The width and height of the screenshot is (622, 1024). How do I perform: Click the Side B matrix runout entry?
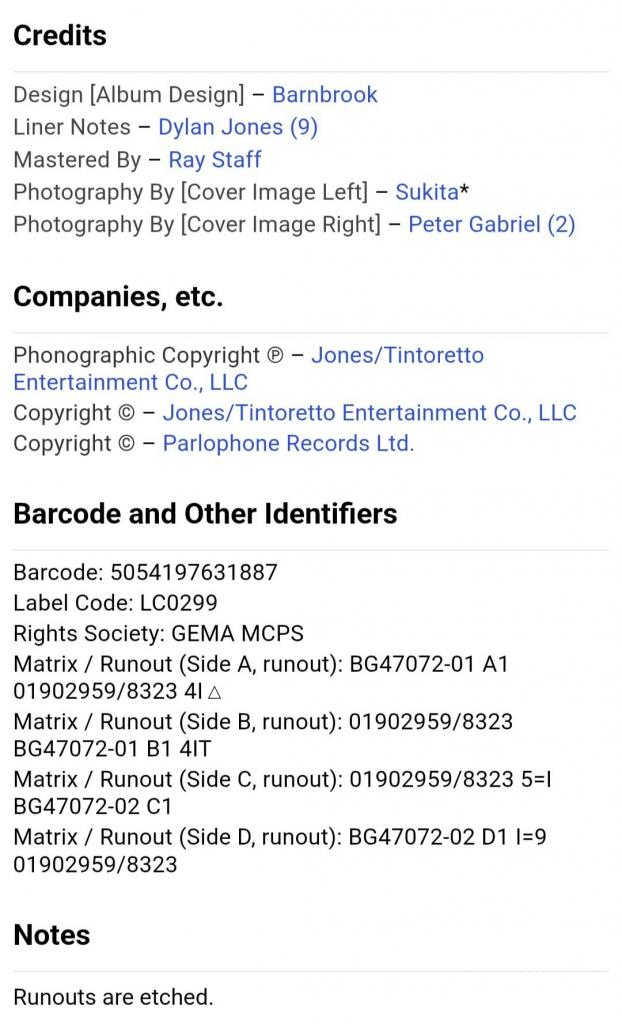[x=262, y=735]
